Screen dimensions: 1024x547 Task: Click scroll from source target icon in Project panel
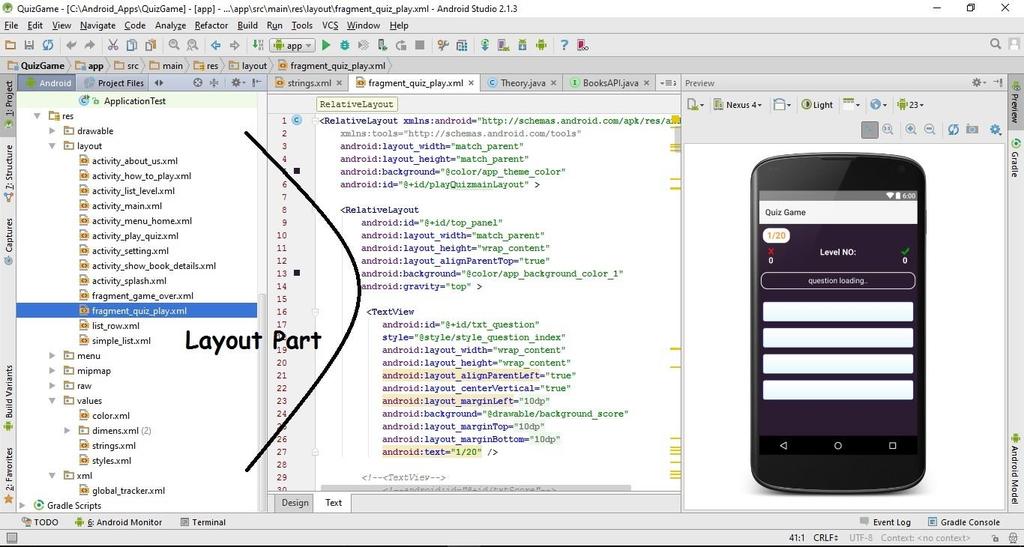click(198, 83)
